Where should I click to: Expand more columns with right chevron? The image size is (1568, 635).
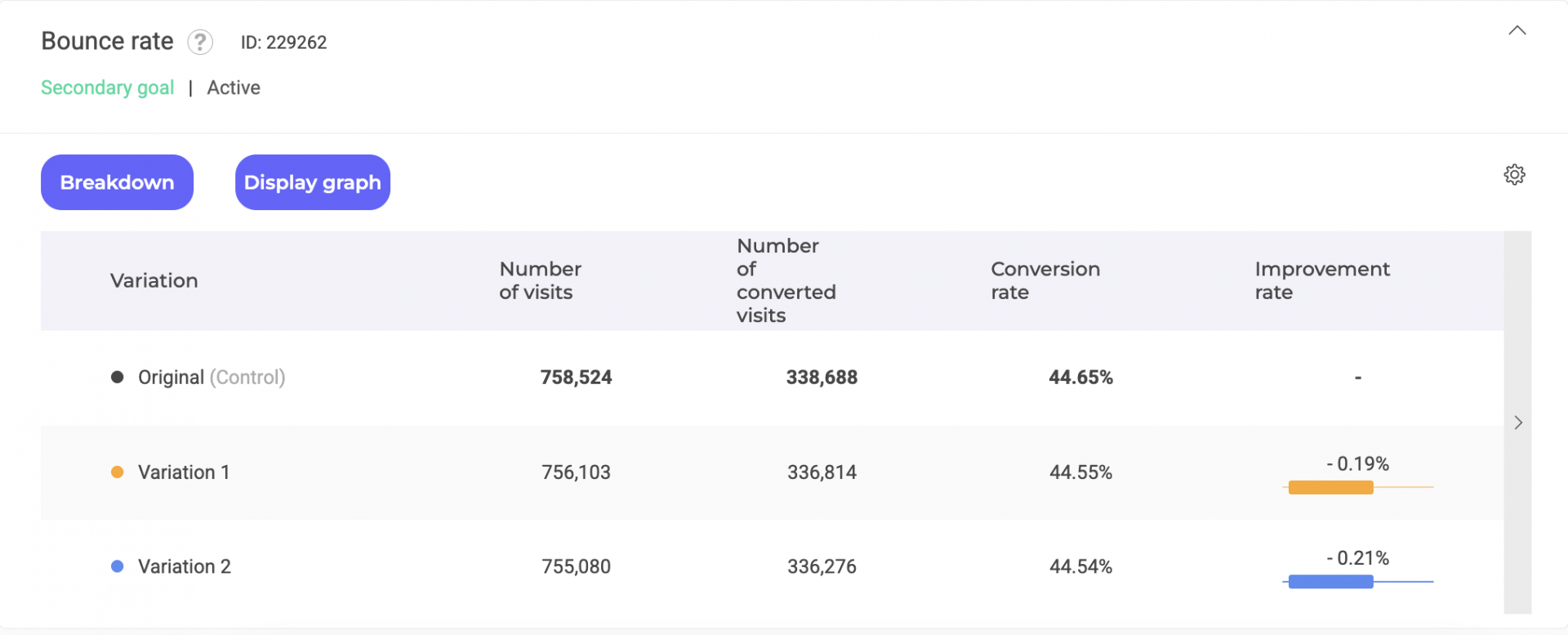pyautogui.click(x=1517, y=423)
